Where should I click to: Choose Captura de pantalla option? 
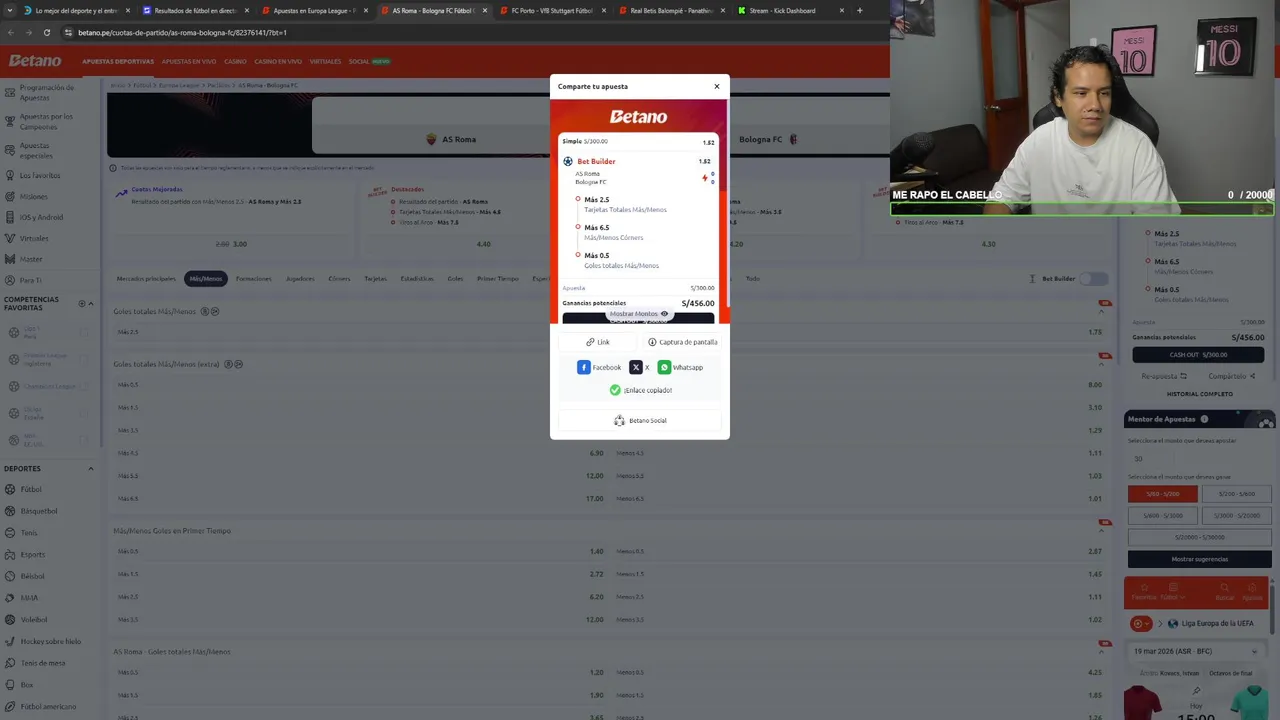tap(682, 342)
